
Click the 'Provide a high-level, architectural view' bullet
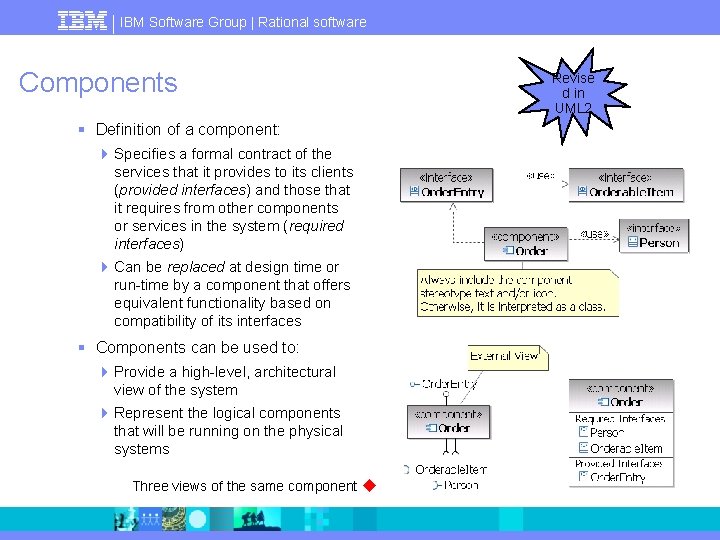pyautogui.click(x=225, y=381)
